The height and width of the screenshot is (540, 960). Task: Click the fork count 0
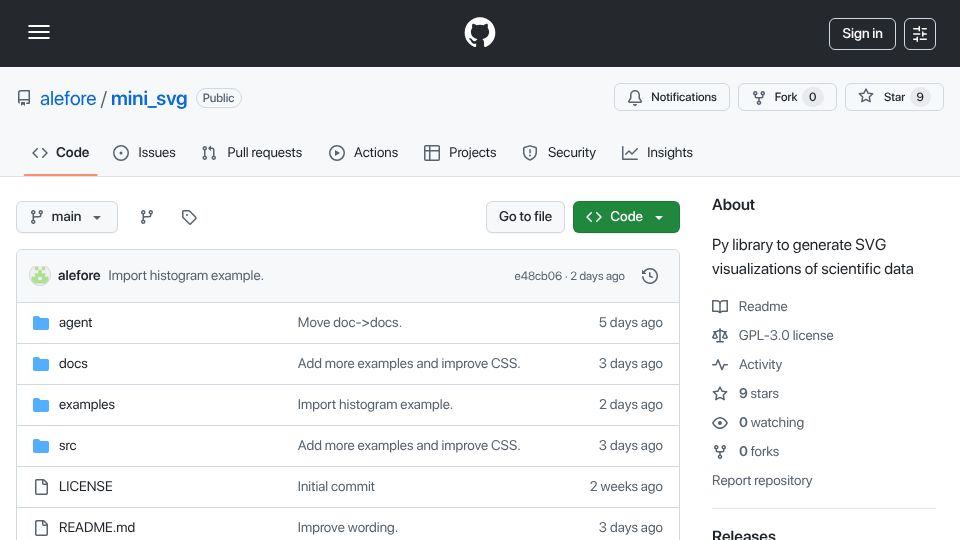[x=812, y=97]
